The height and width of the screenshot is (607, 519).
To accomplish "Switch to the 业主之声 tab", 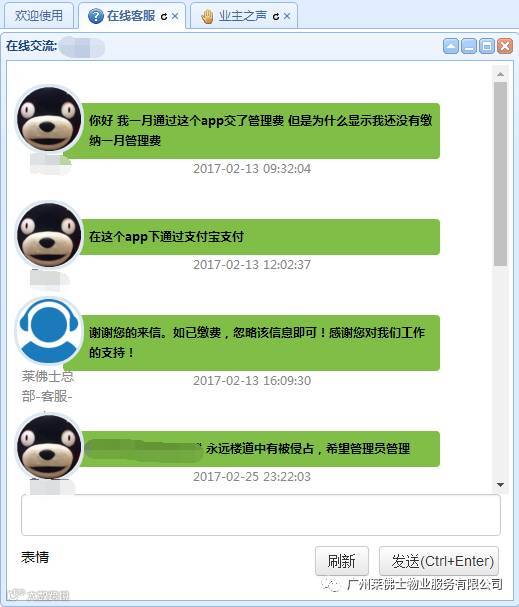I will point(244,15).
